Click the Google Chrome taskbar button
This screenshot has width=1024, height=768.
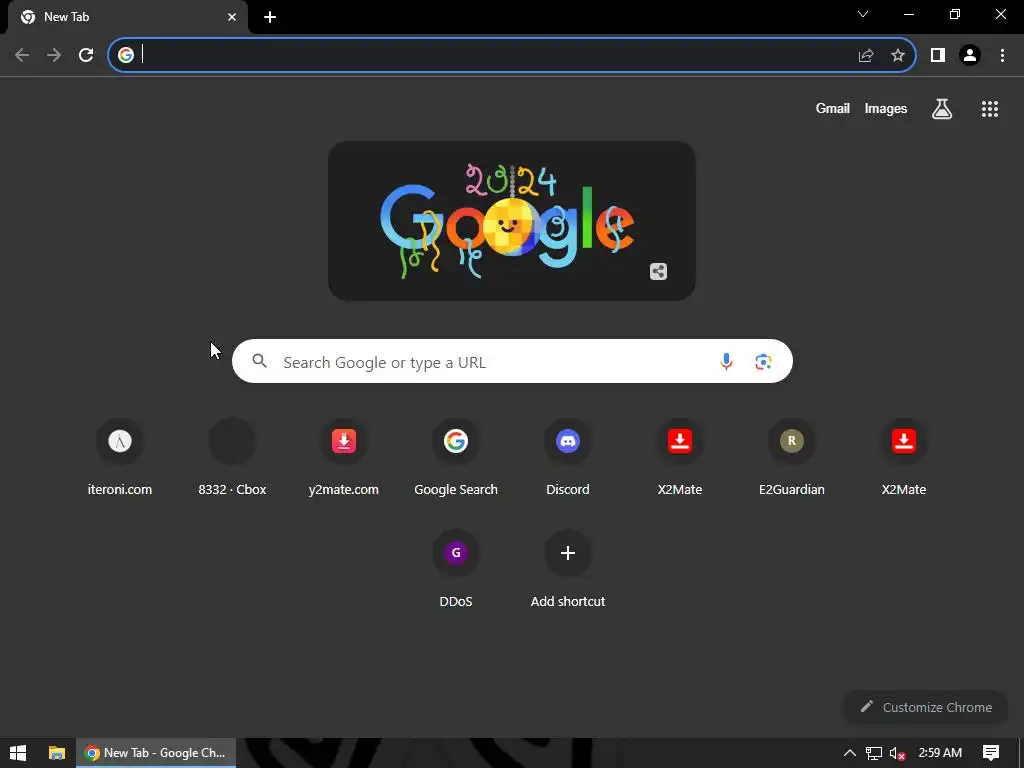[x=156, y=753]
